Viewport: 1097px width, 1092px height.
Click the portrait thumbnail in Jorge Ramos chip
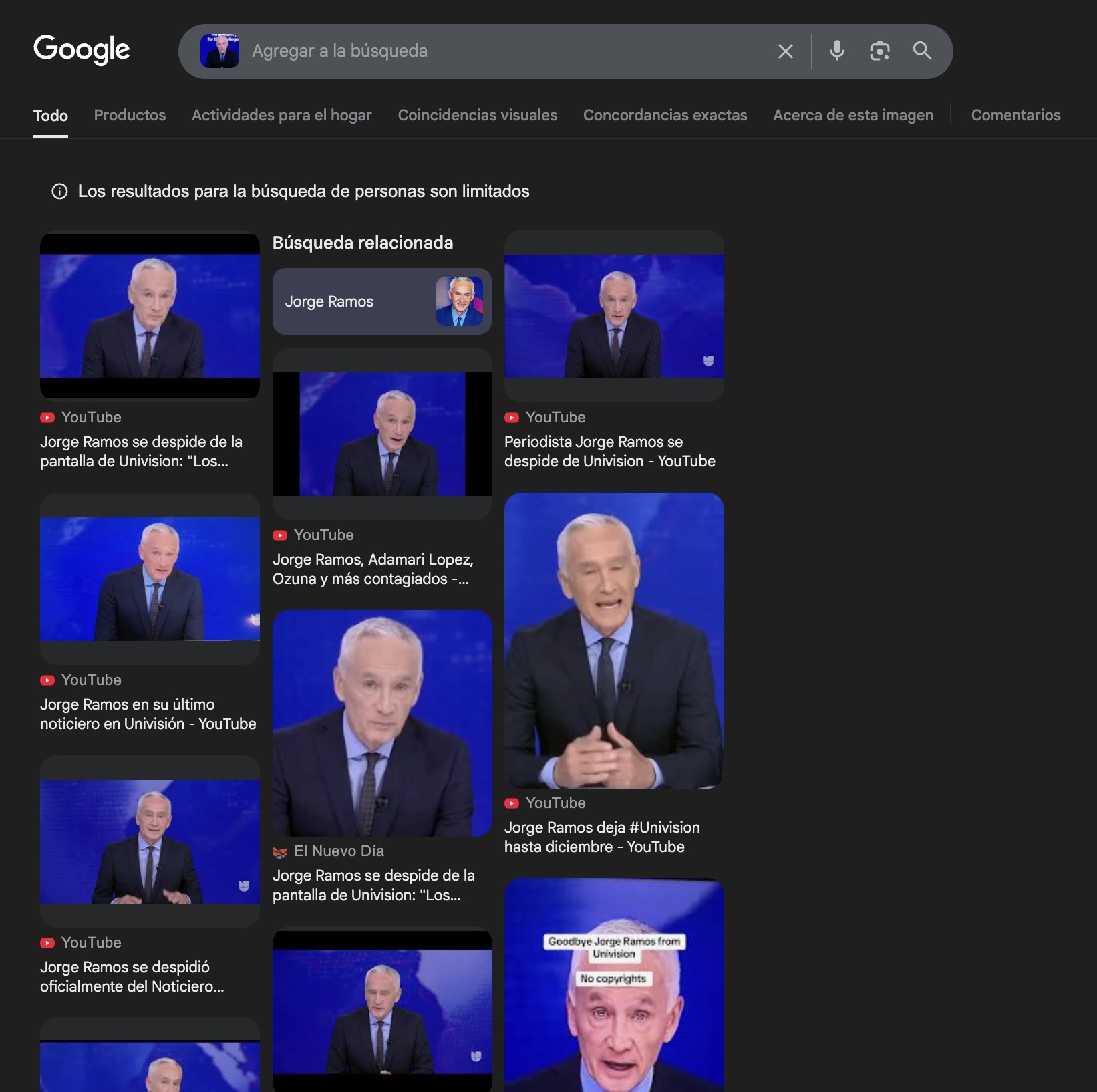(460, 301)
